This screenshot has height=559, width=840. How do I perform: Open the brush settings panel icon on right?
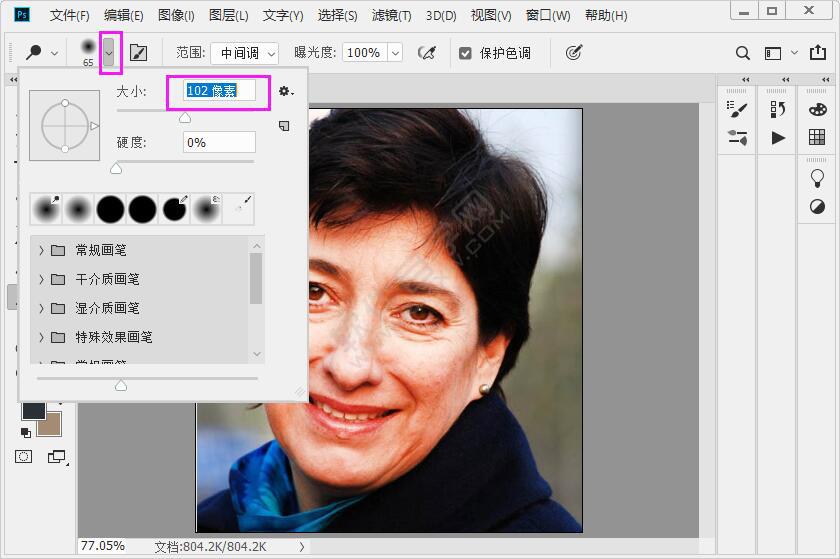click(x=737, y=109)
